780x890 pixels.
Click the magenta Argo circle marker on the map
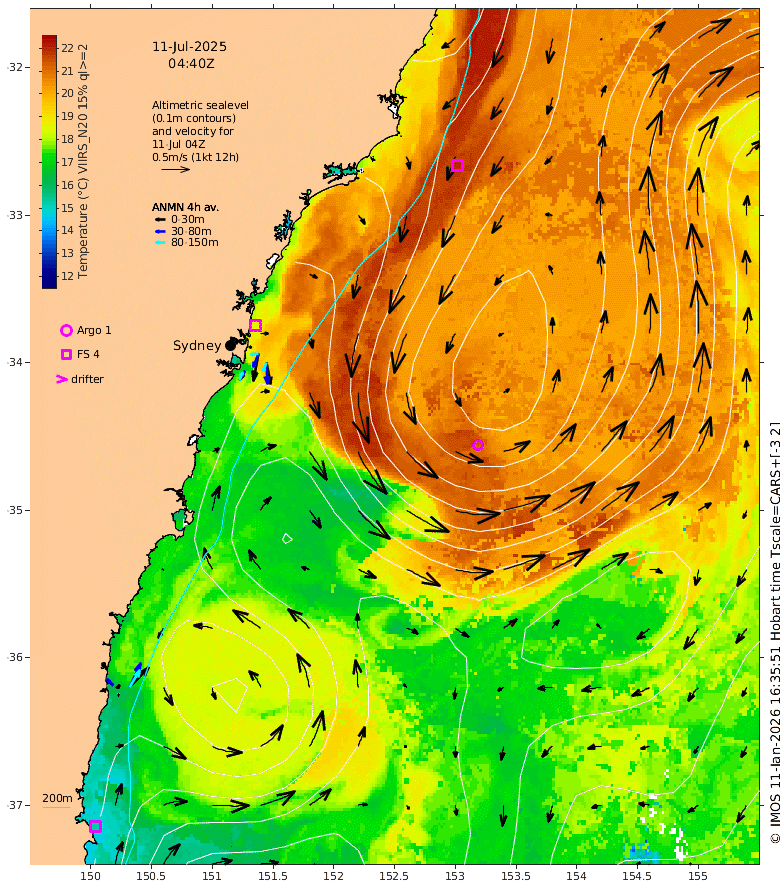tap(478, 445)
